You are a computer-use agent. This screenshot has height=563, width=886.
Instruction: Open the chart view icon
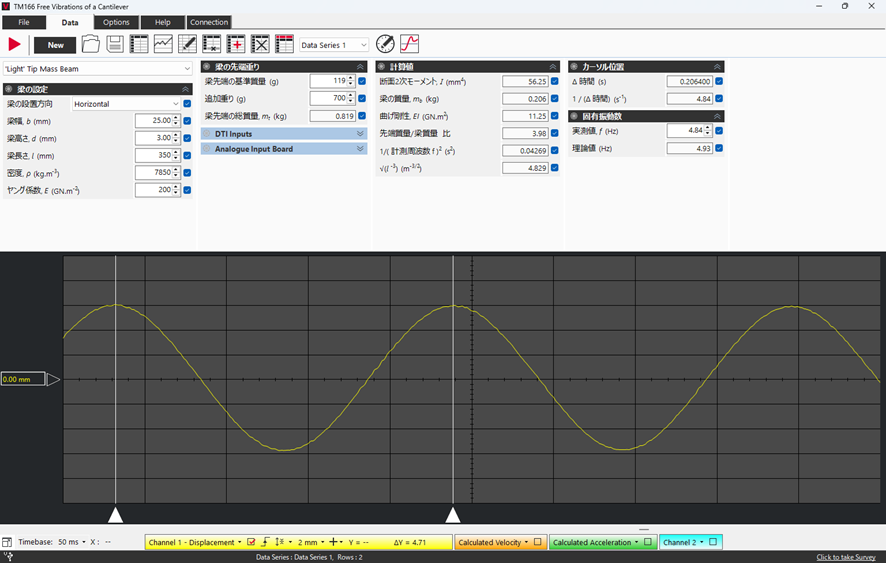pyautogui.click(x=163, y=44)
